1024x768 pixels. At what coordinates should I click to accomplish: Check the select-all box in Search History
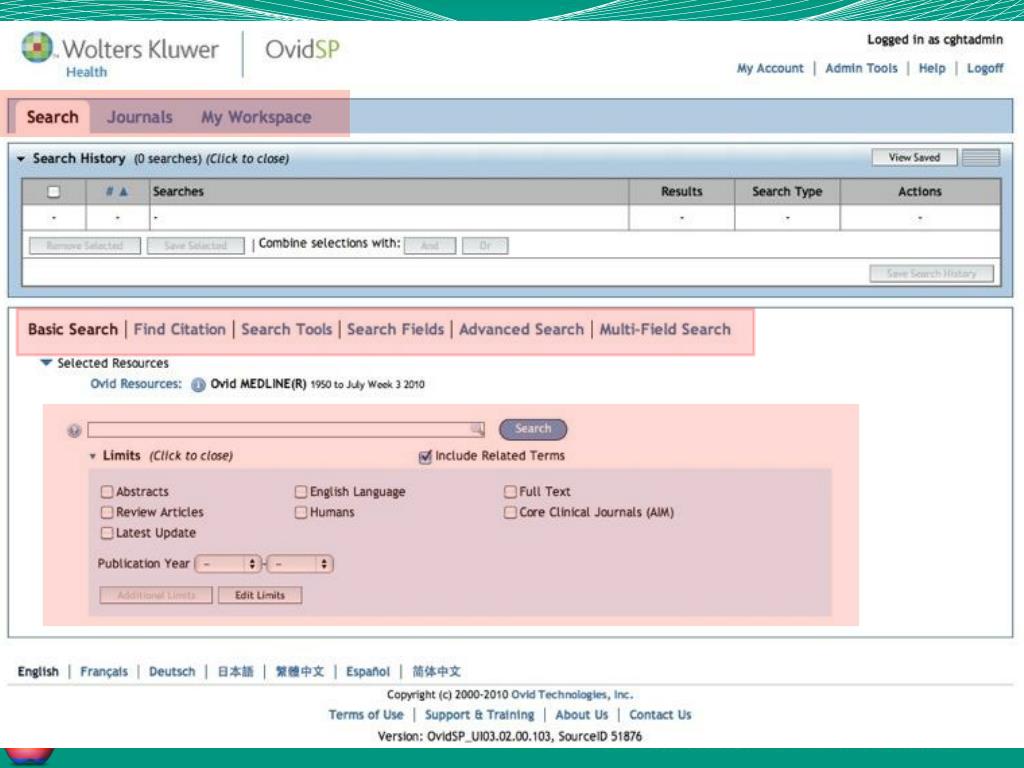54,192
